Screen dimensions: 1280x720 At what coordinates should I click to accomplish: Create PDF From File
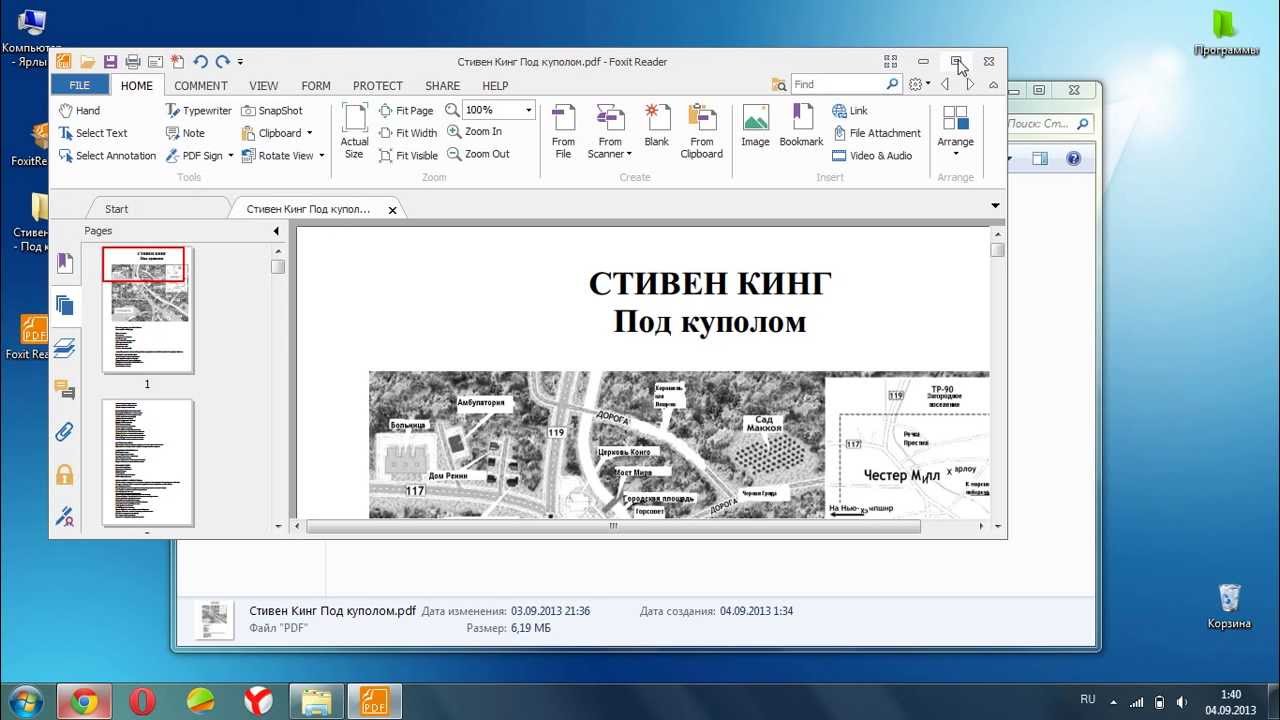point(563,131)
